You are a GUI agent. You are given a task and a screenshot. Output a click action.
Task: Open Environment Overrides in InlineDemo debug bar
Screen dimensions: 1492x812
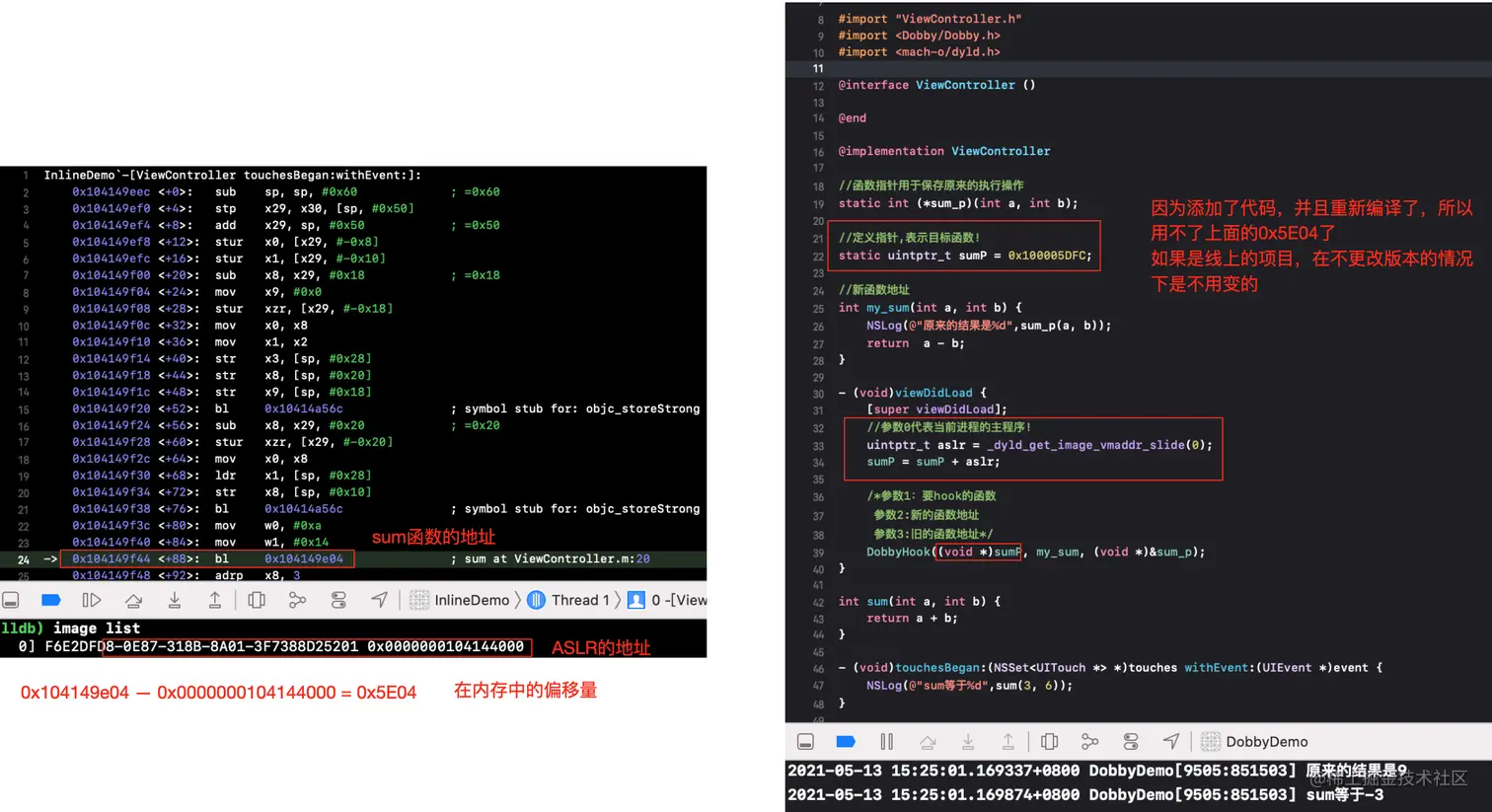coord(338,600)
